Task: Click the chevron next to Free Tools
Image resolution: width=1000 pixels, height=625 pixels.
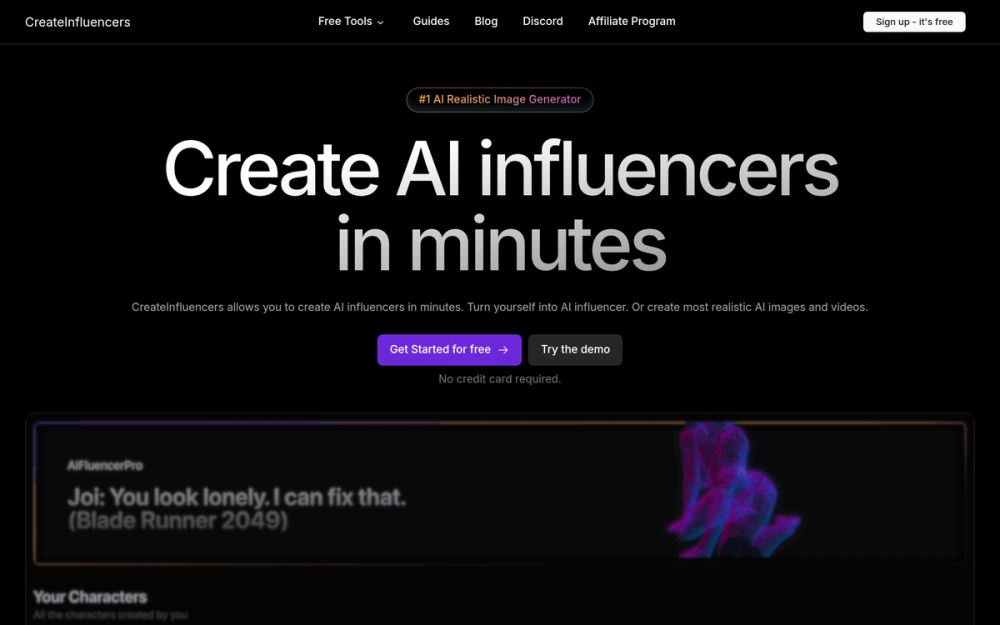Action: pos(381,22)
